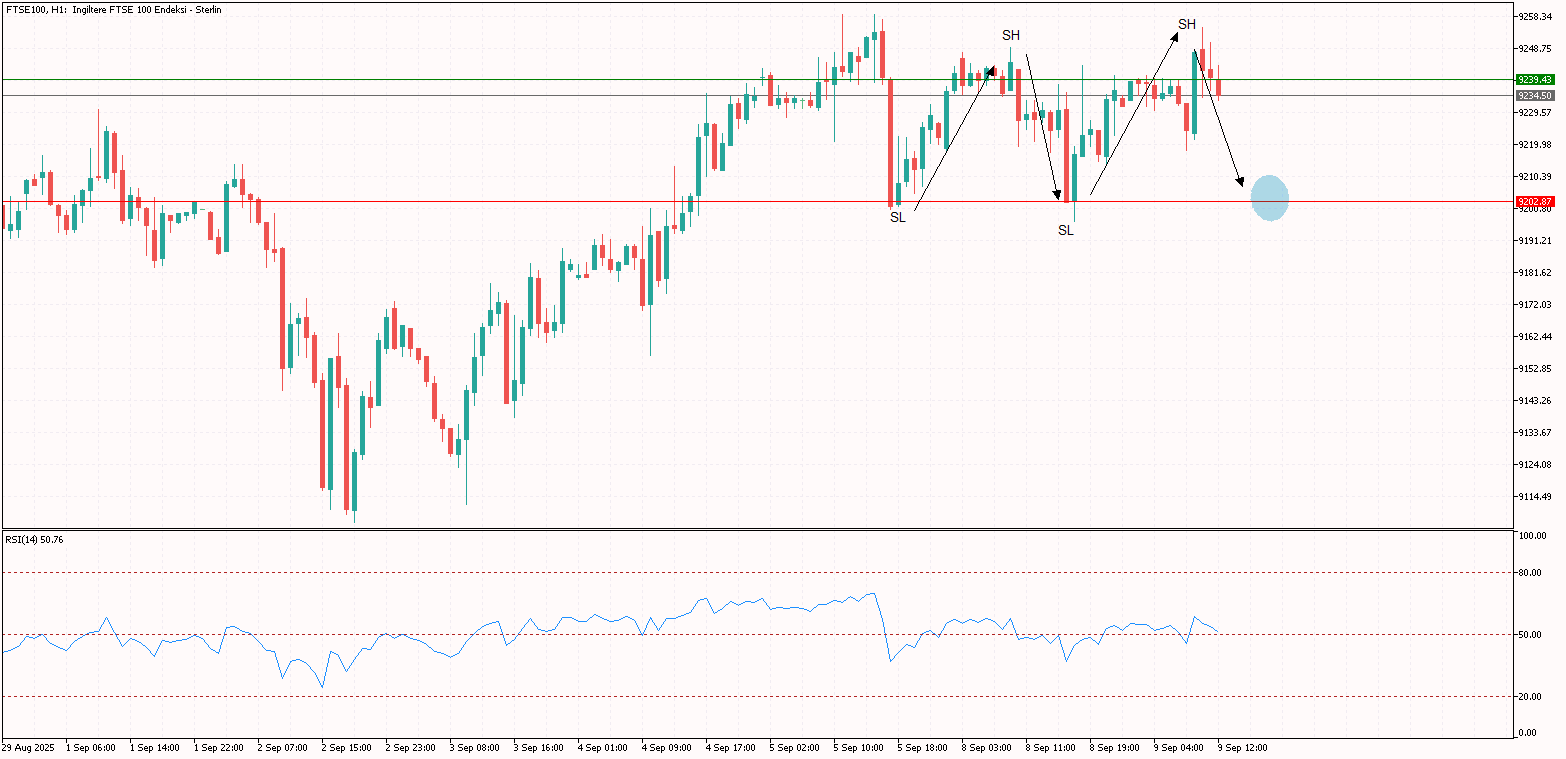Click the 4 Sep 17:00 time label
The width and height of the screenshot is (1566, 759).
(730, 747)
